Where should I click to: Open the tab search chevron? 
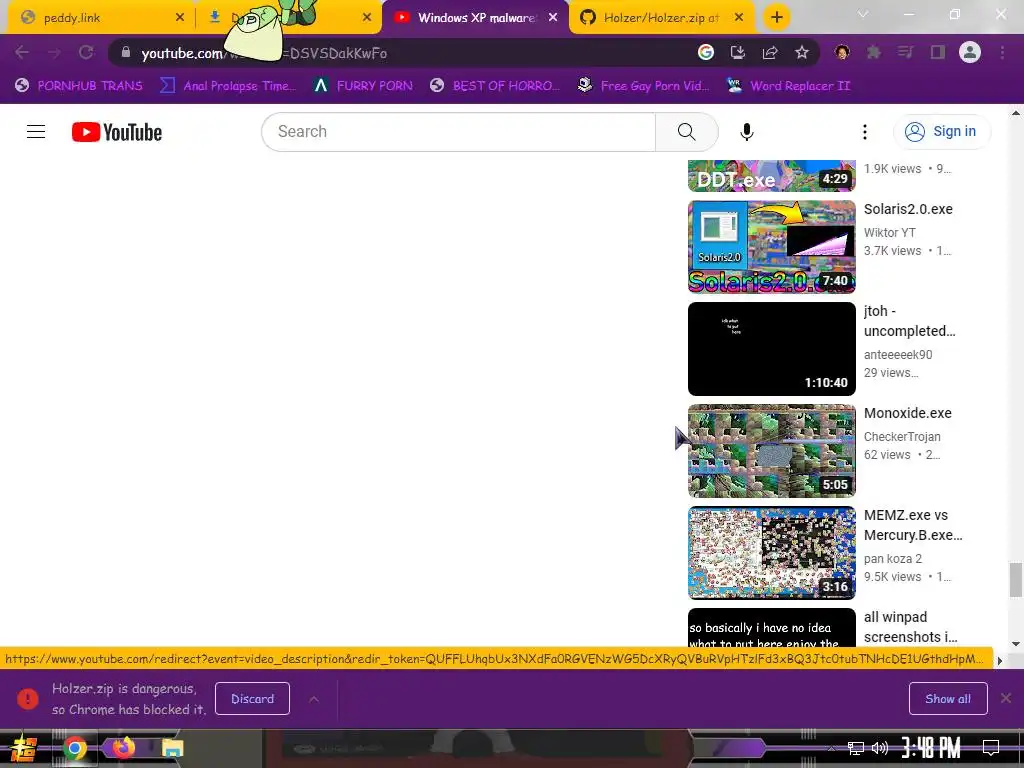(x=863, y=14)
